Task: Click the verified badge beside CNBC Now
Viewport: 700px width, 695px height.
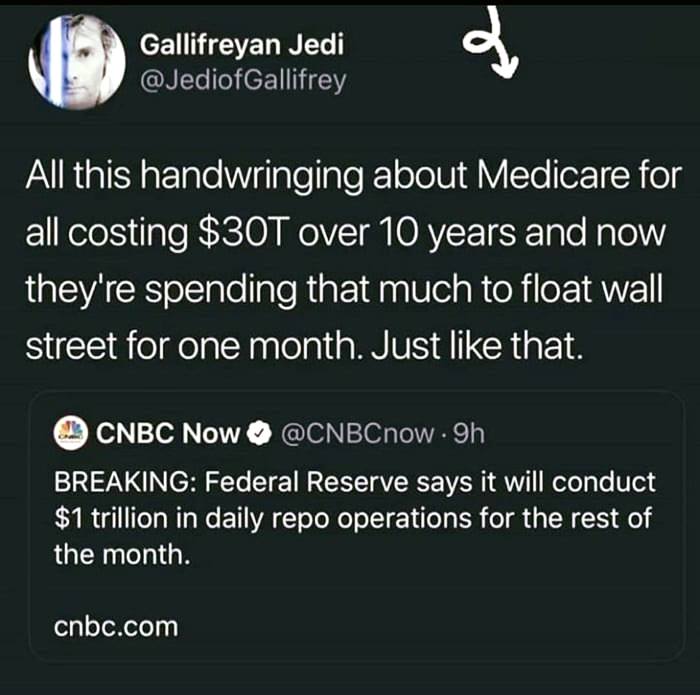Action: point(260,433)
